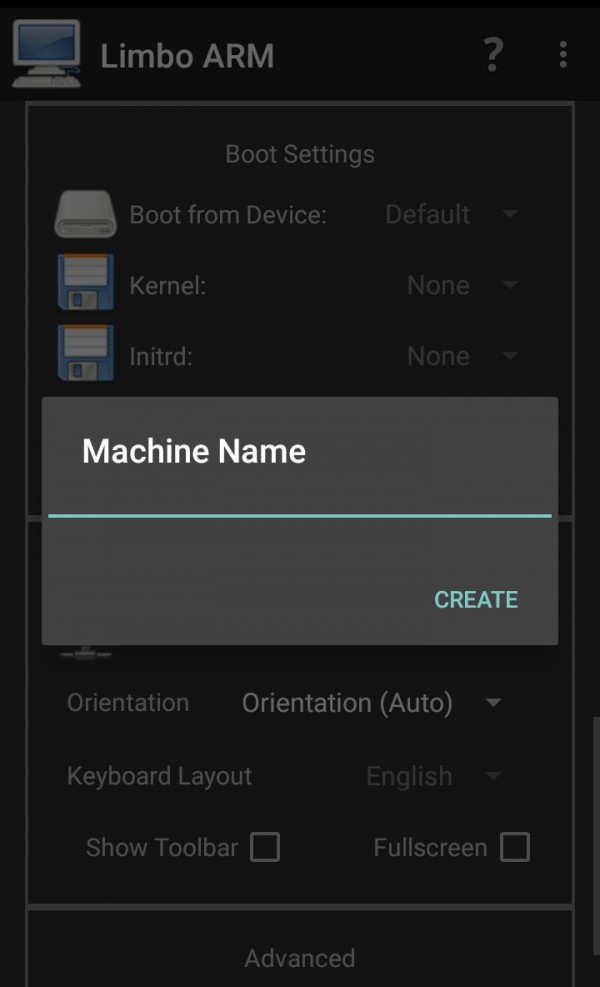Tap the Limbo ARM computer logo
This screenshot has width=600, height=987.
[x=47, y=54]
